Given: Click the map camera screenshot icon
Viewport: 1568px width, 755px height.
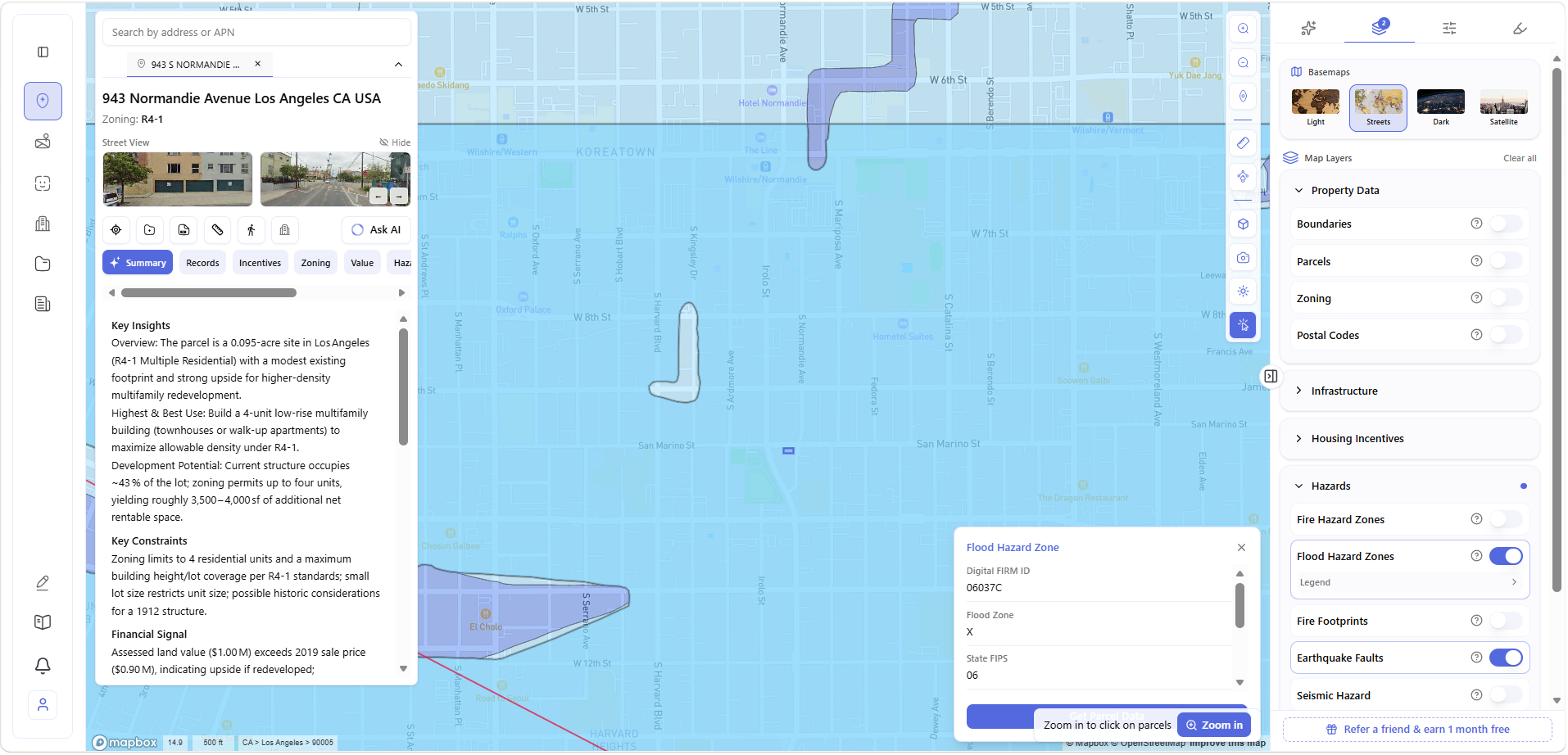Looking at the screenshot, I should 1243,258.
